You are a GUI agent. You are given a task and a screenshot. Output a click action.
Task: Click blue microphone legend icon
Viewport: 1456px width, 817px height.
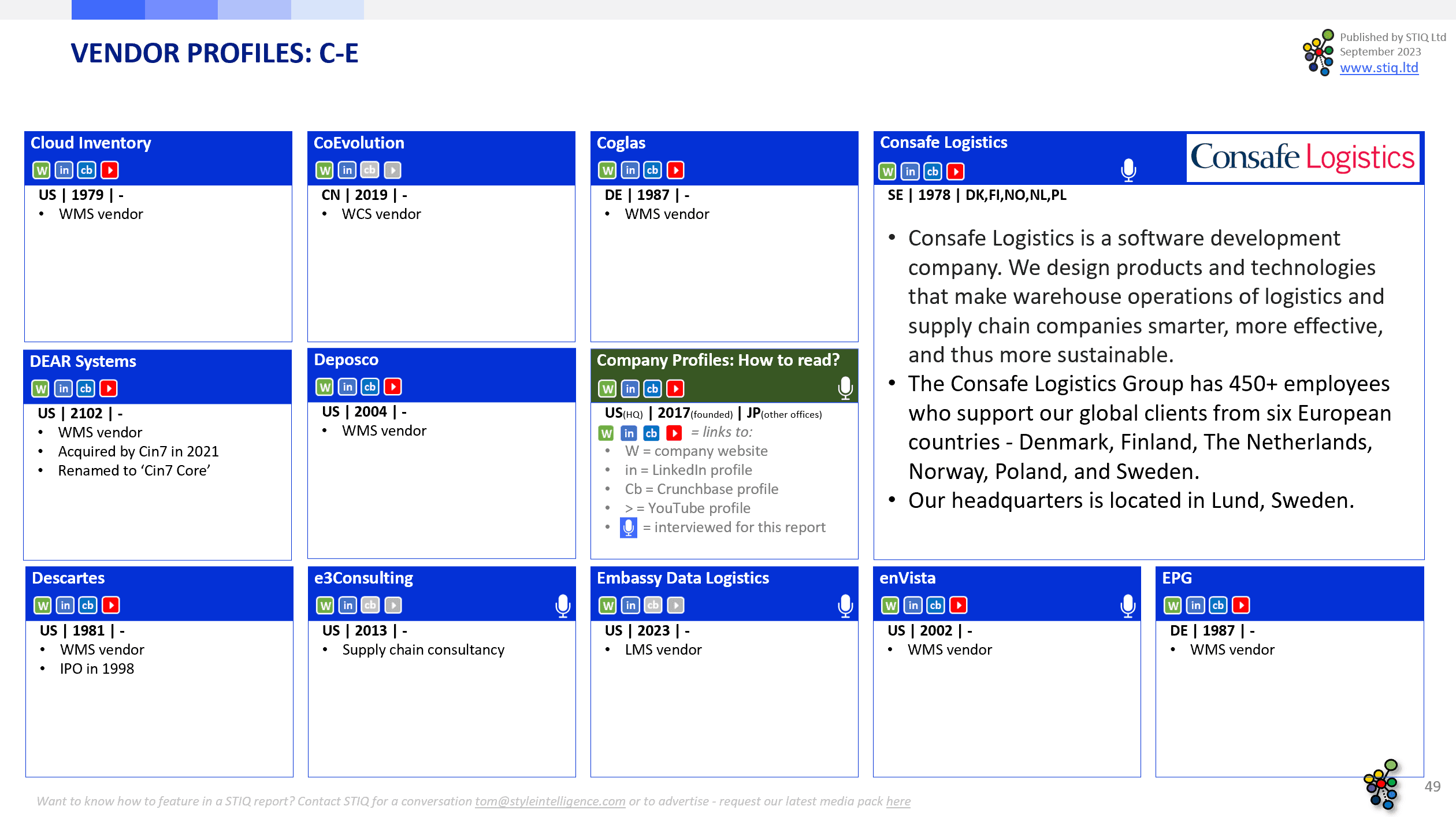tap(629, 528)
